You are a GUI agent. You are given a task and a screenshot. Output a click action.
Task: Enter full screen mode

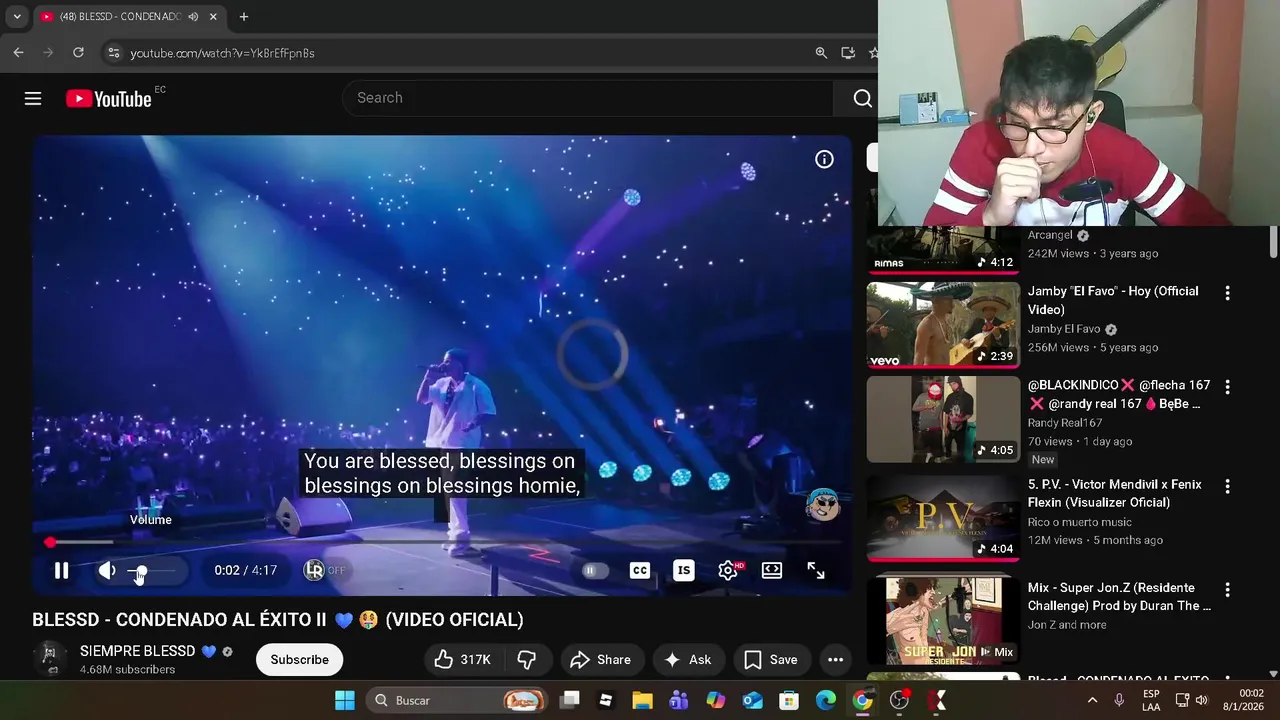coord(816,570)
